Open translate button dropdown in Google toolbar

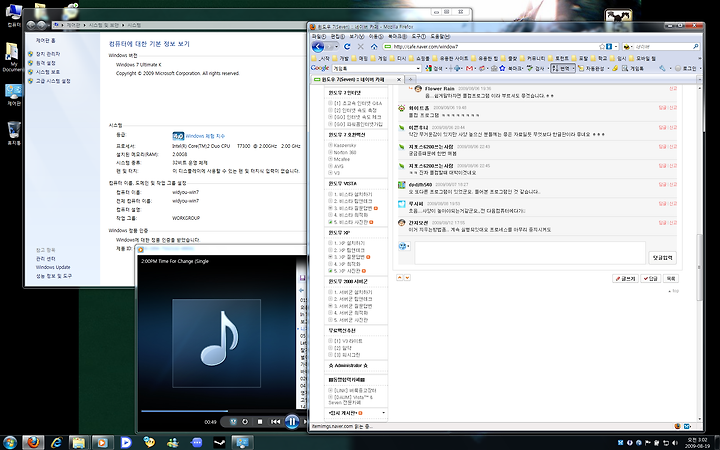click(x=573, y=68)
